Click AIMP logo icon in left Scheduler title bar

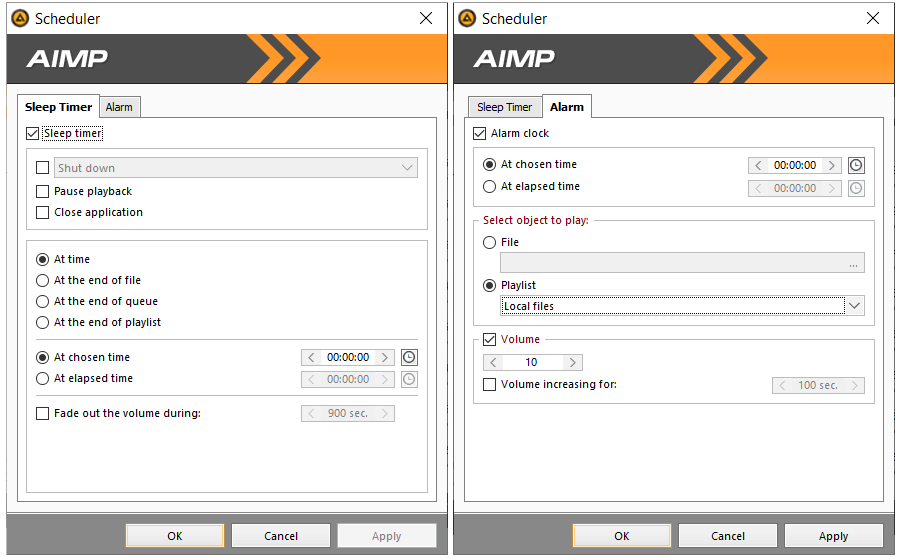coord(20,18)
